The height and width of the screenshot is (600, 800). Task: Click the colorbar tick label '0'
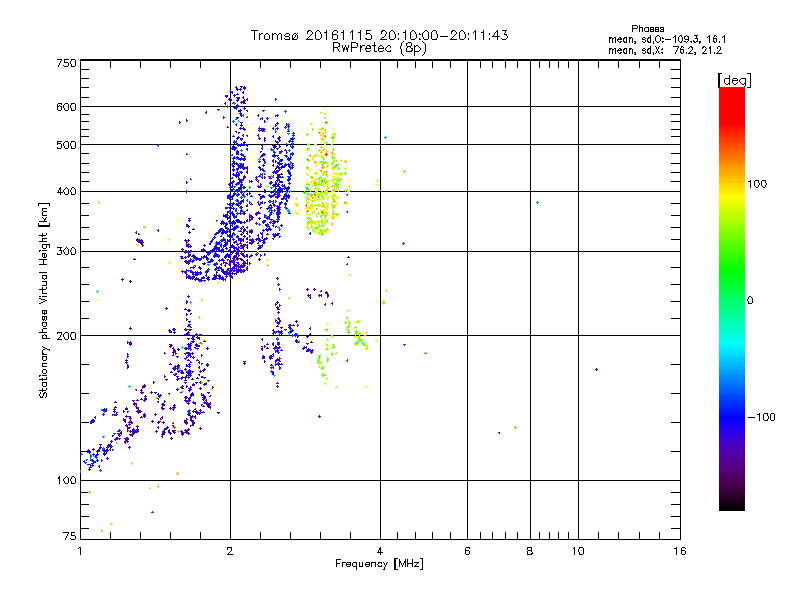[750, 301]
